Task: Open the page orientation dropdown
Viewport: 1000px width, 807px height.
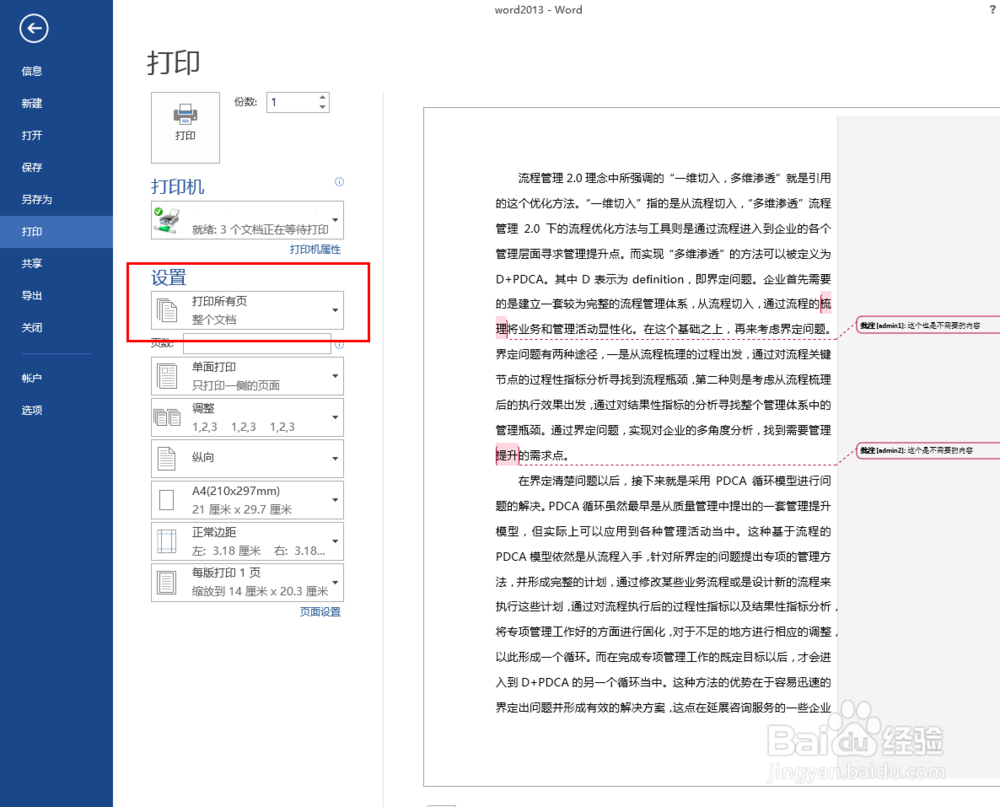Action: (334, 458)
